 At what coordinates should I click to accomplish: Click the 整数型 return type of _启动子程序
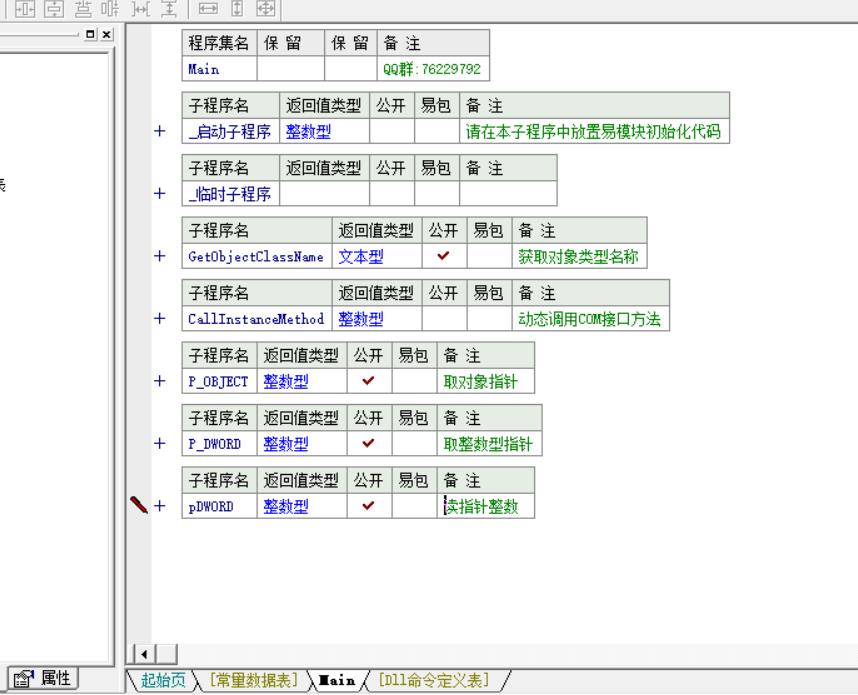324,131
